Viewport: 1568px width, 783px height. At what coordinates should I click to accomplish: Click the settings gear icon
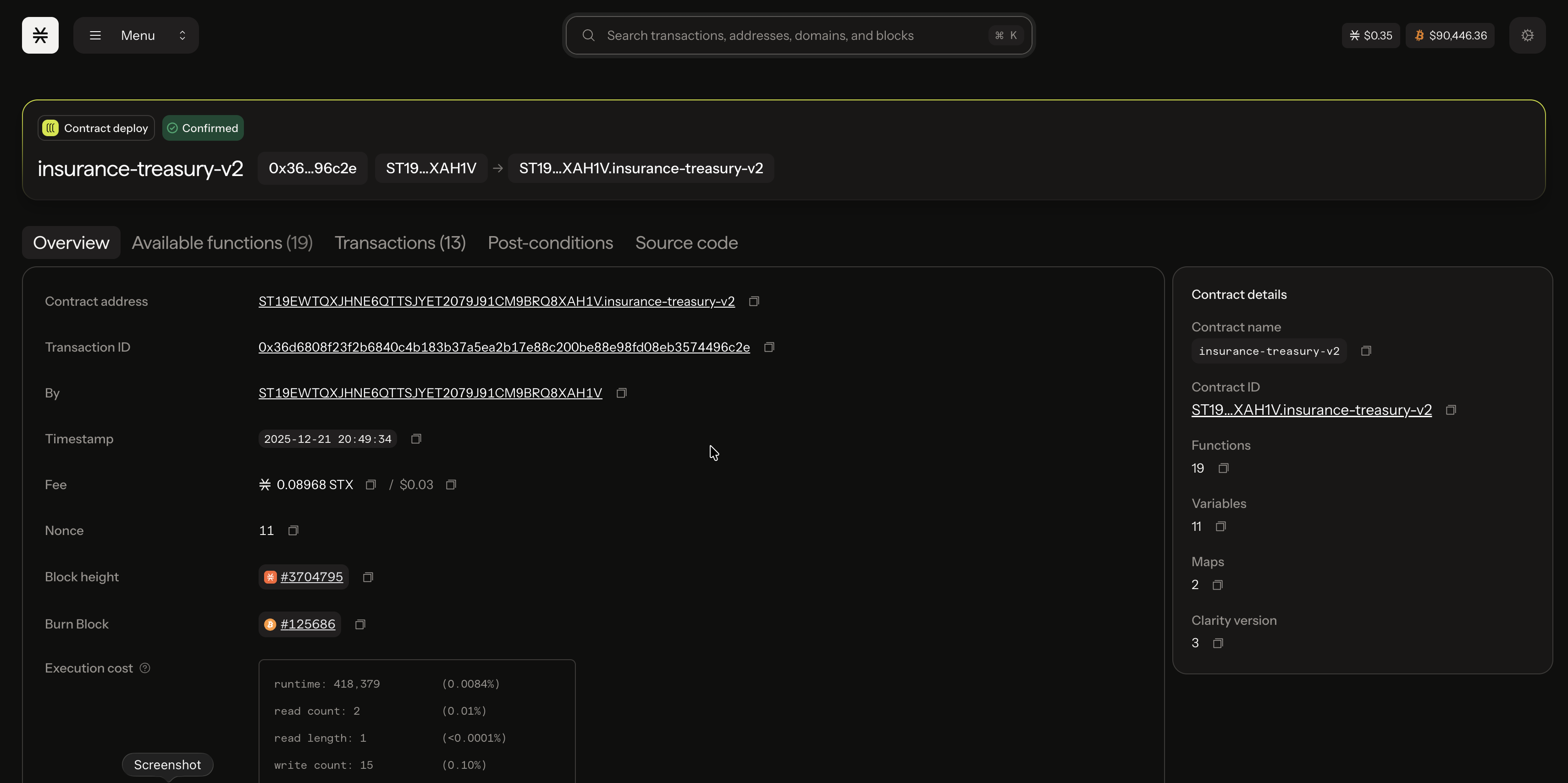pyautogui.click(x=1527, y=35)
